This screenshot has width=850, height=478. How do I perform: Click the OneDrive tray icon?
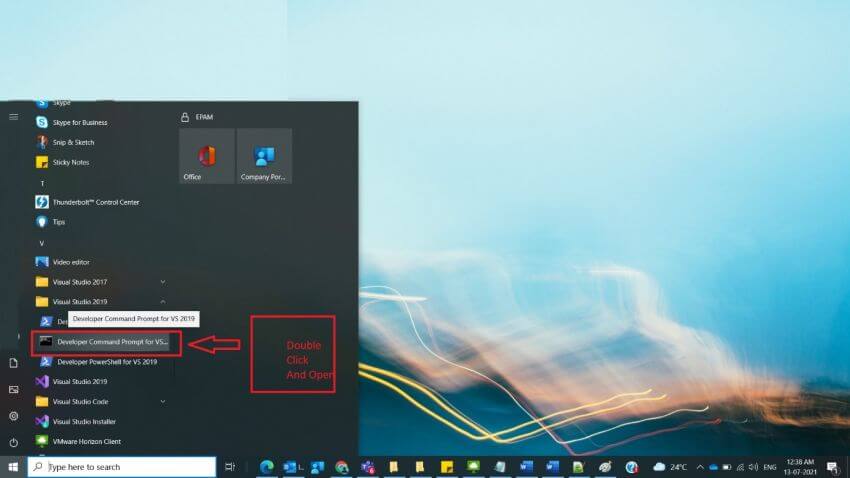(713, 467)
